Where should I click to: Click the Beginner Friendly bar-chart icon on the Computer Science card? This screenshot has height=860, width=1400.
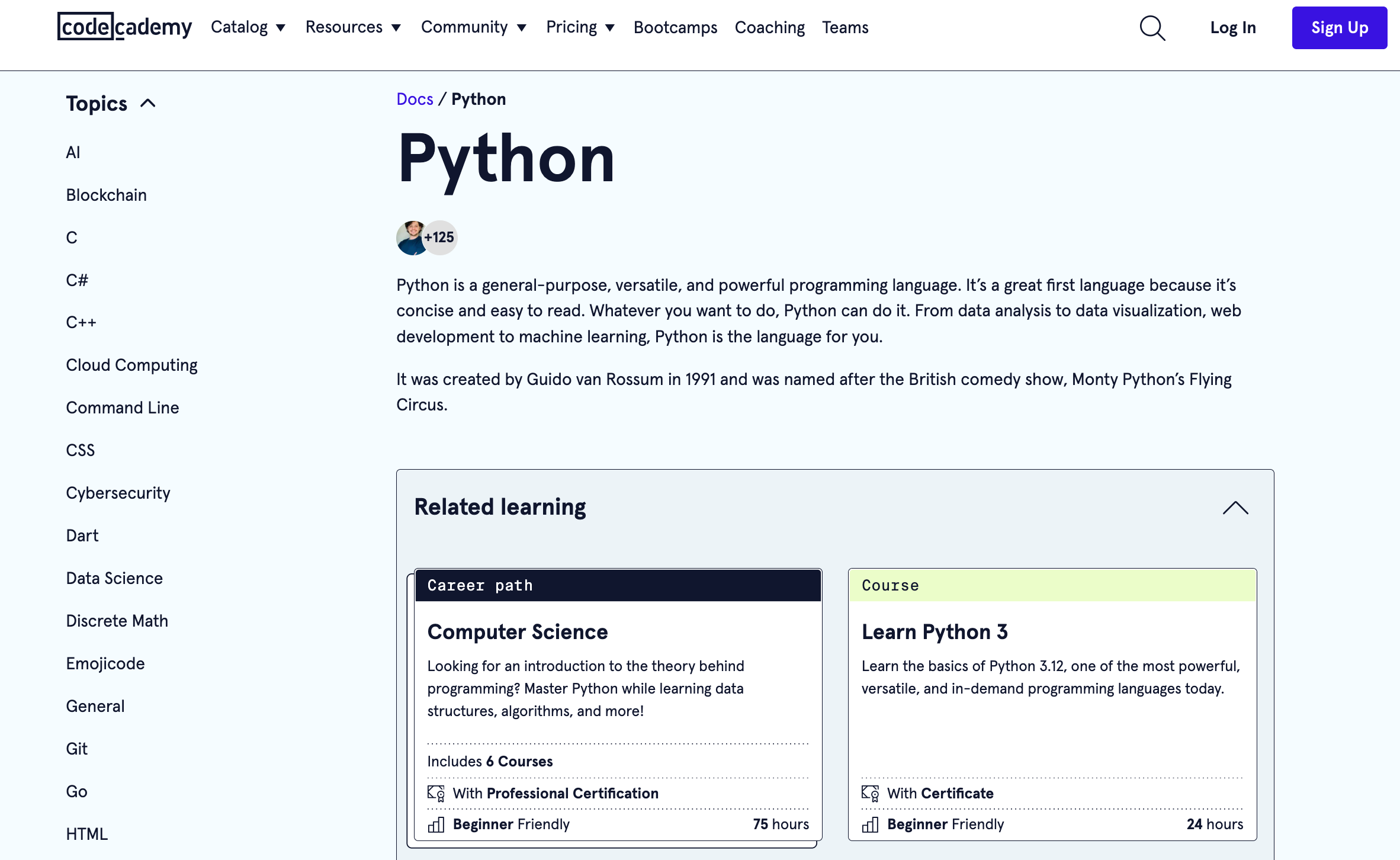point(436,824)
